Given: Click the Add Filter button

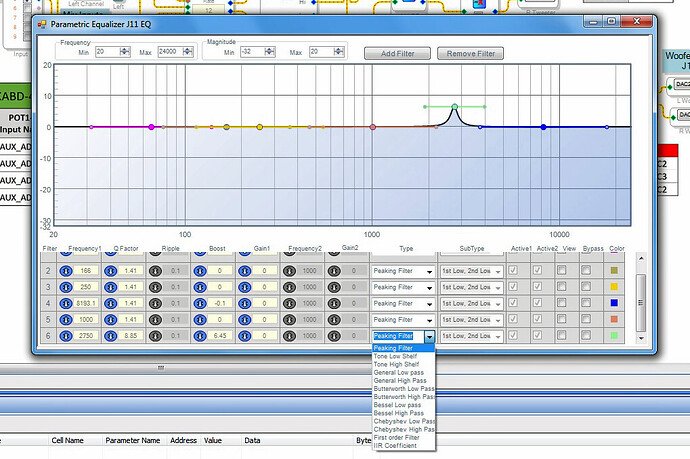Looking at the screenshot, I should [x=397, y=53].
